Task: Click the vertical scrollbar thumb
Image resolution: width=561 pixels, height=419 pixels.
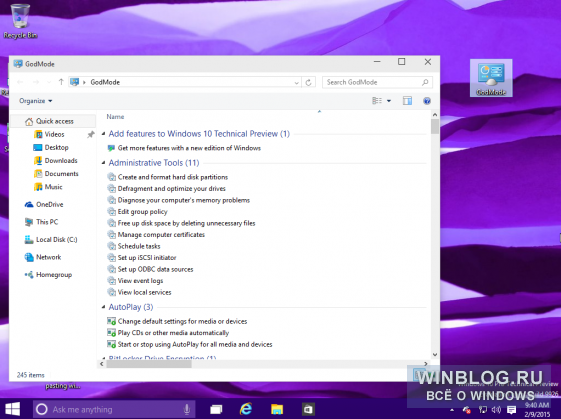Action: pos(435,127)
